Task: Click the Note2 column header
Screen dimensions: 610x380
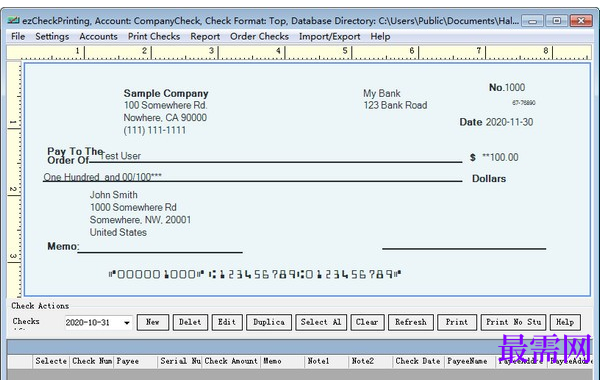Action: pyautogui.click(x=370, y=361)
